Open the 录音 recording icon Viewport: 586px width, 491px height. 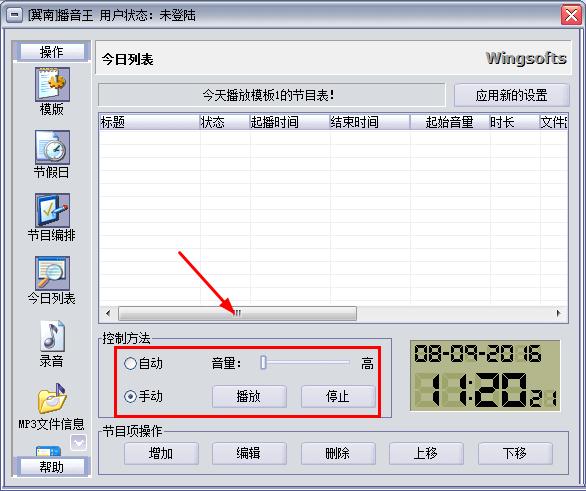[52, 335]
